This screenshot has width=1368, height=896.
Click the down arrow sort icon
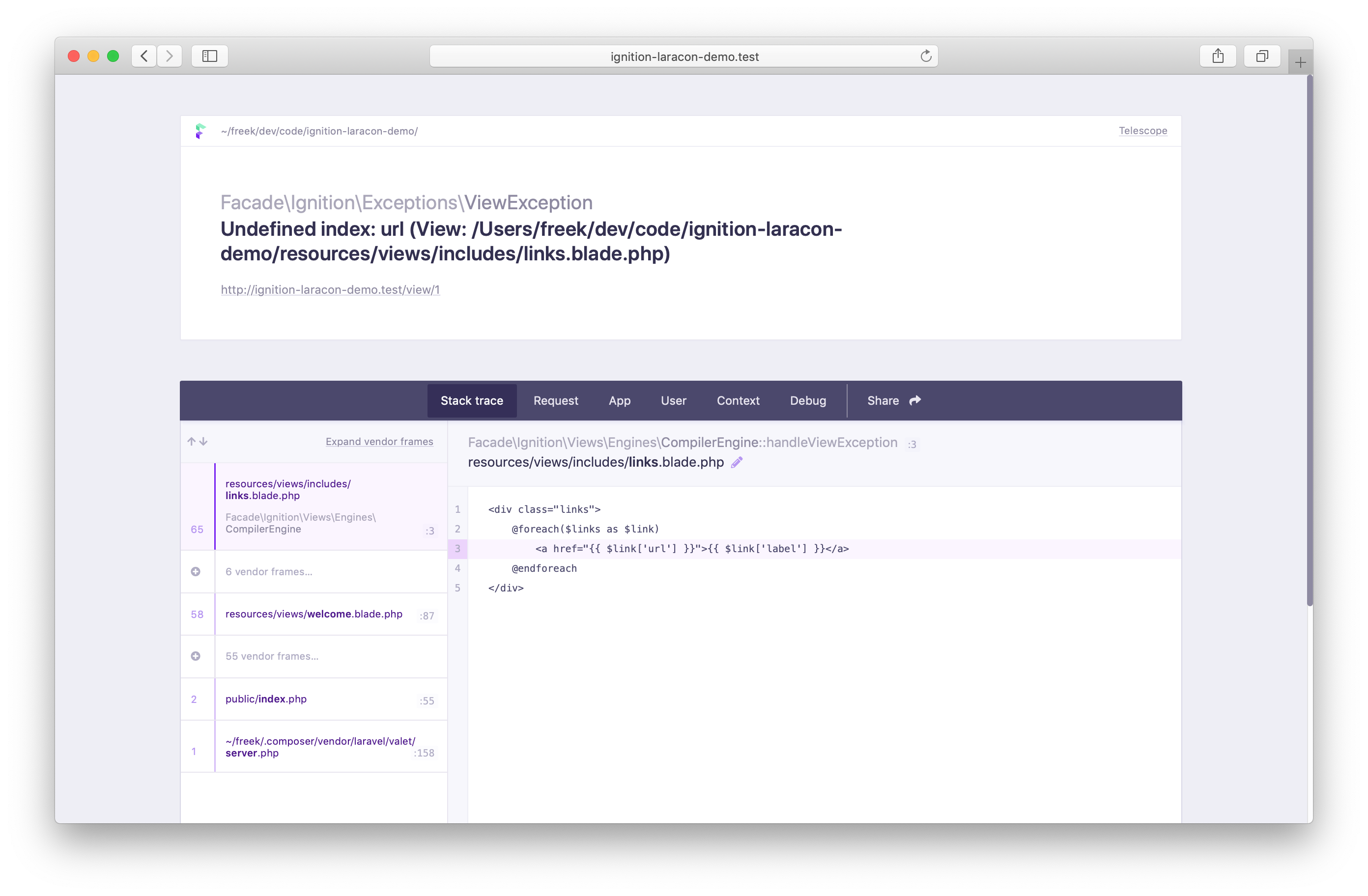[203, 441]
